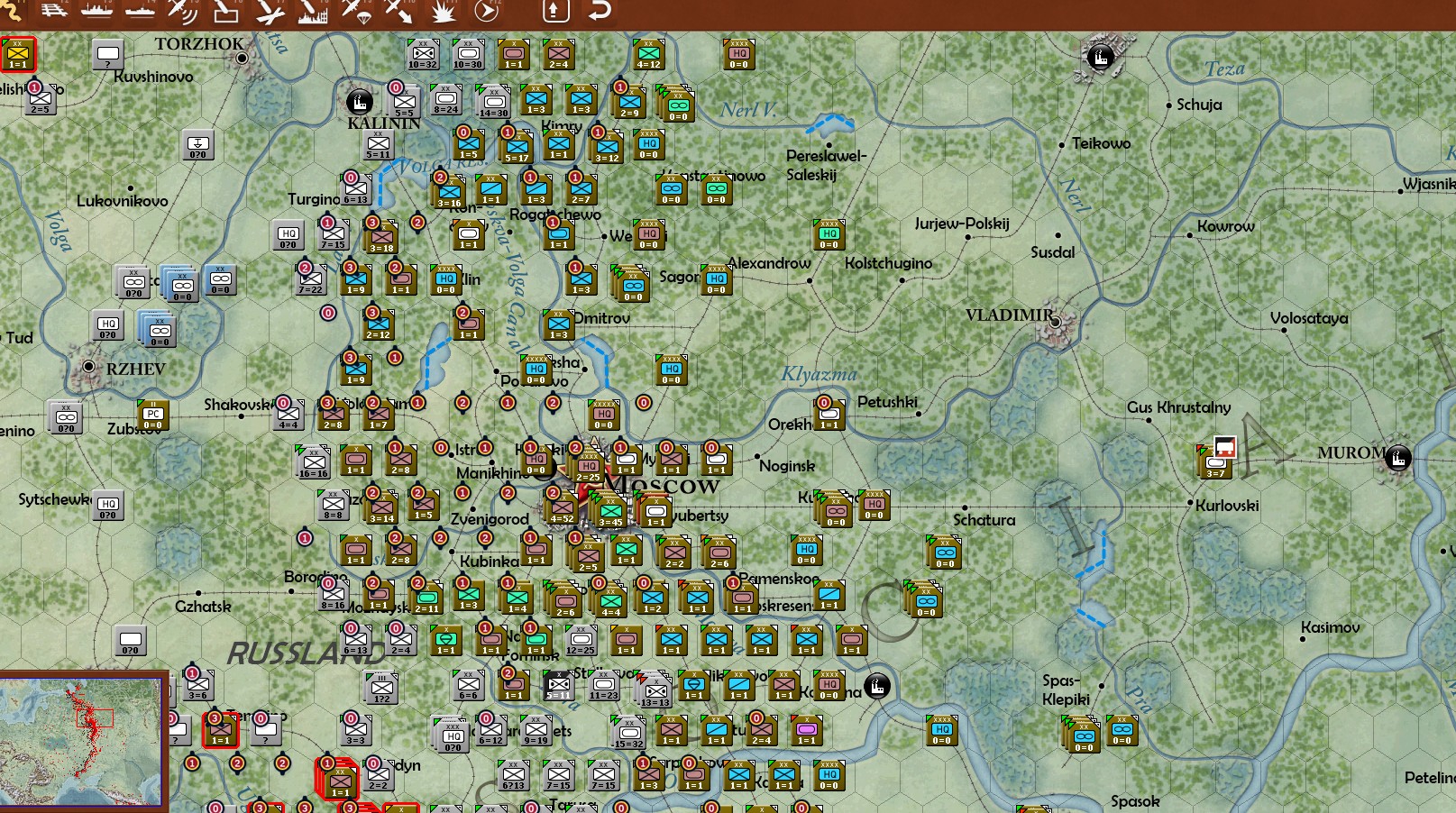Select the unit counter labeled 2=11
Viewport: 1456px width, 813px height.
point(426,599)
